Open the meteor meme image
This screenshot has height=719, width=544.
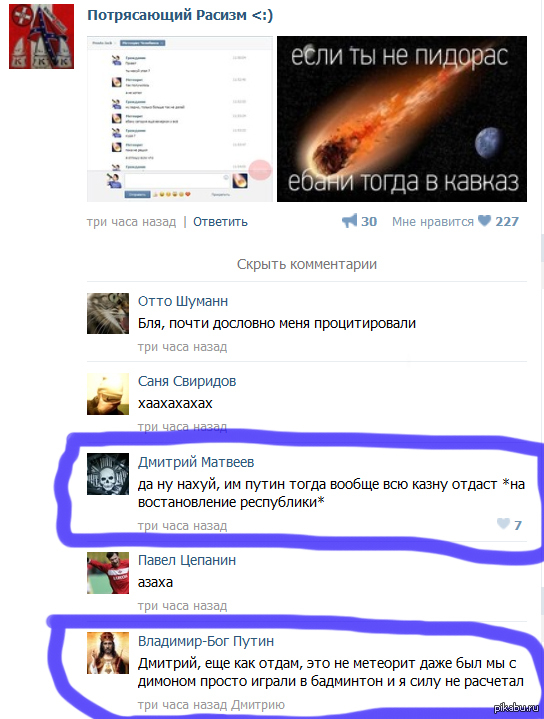pyautogui.click(x=402, y=119)
